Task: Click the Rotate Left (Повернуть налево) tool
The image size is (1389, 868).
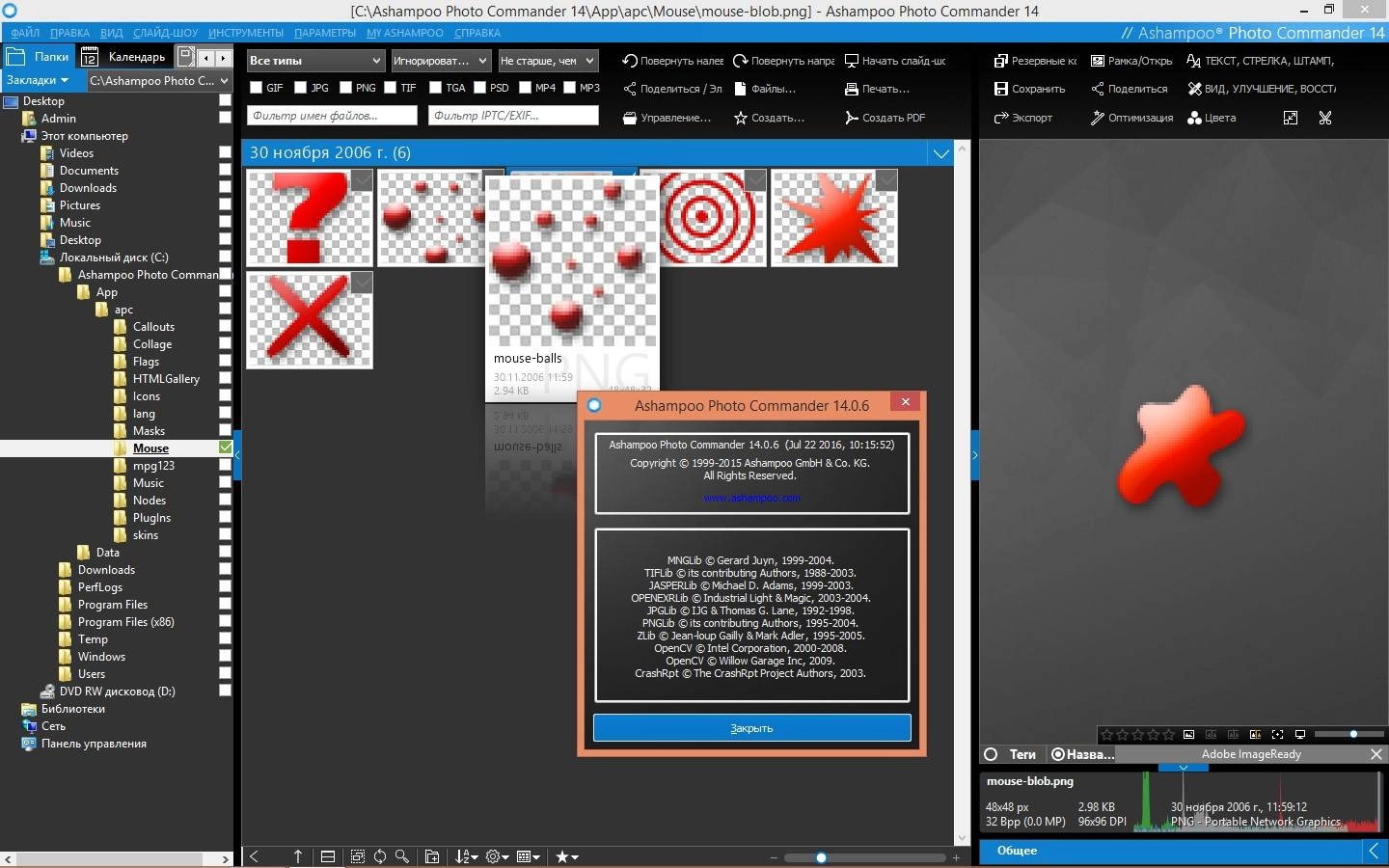Action: tap(672, 61)
